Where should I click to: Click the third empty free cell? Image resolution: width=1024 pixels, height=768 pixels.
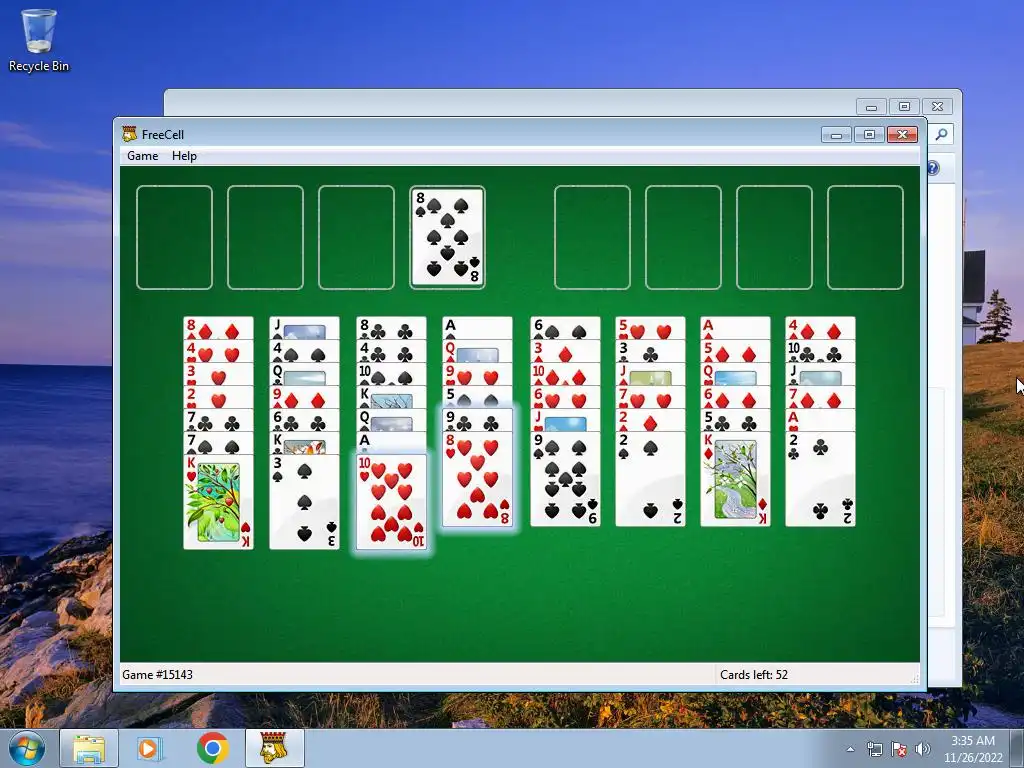click(x=356, y=237)
